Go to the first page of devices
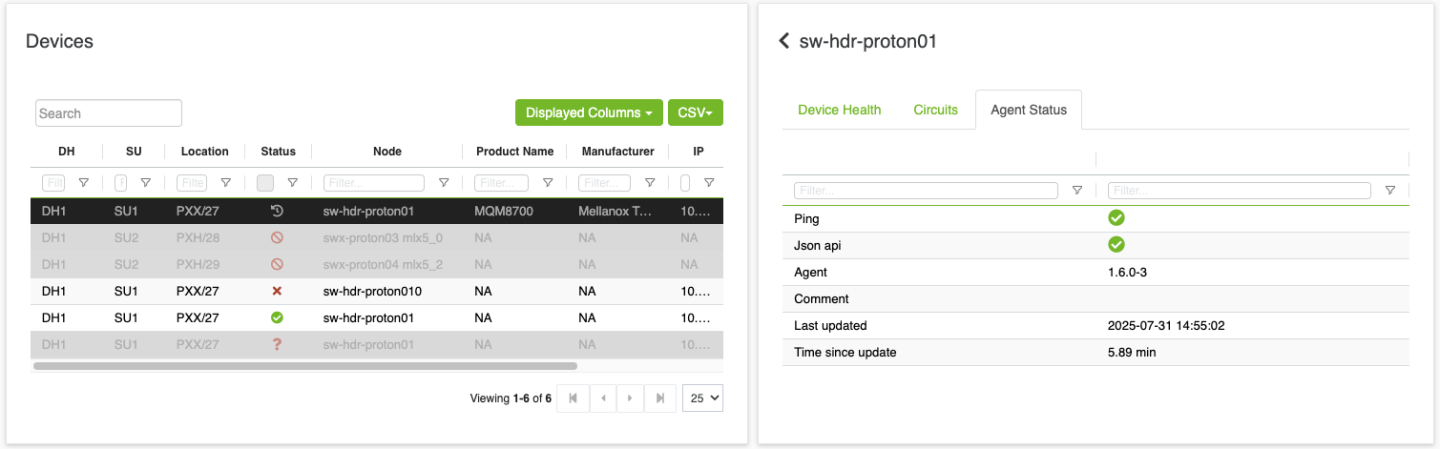 tap(573, 398)
